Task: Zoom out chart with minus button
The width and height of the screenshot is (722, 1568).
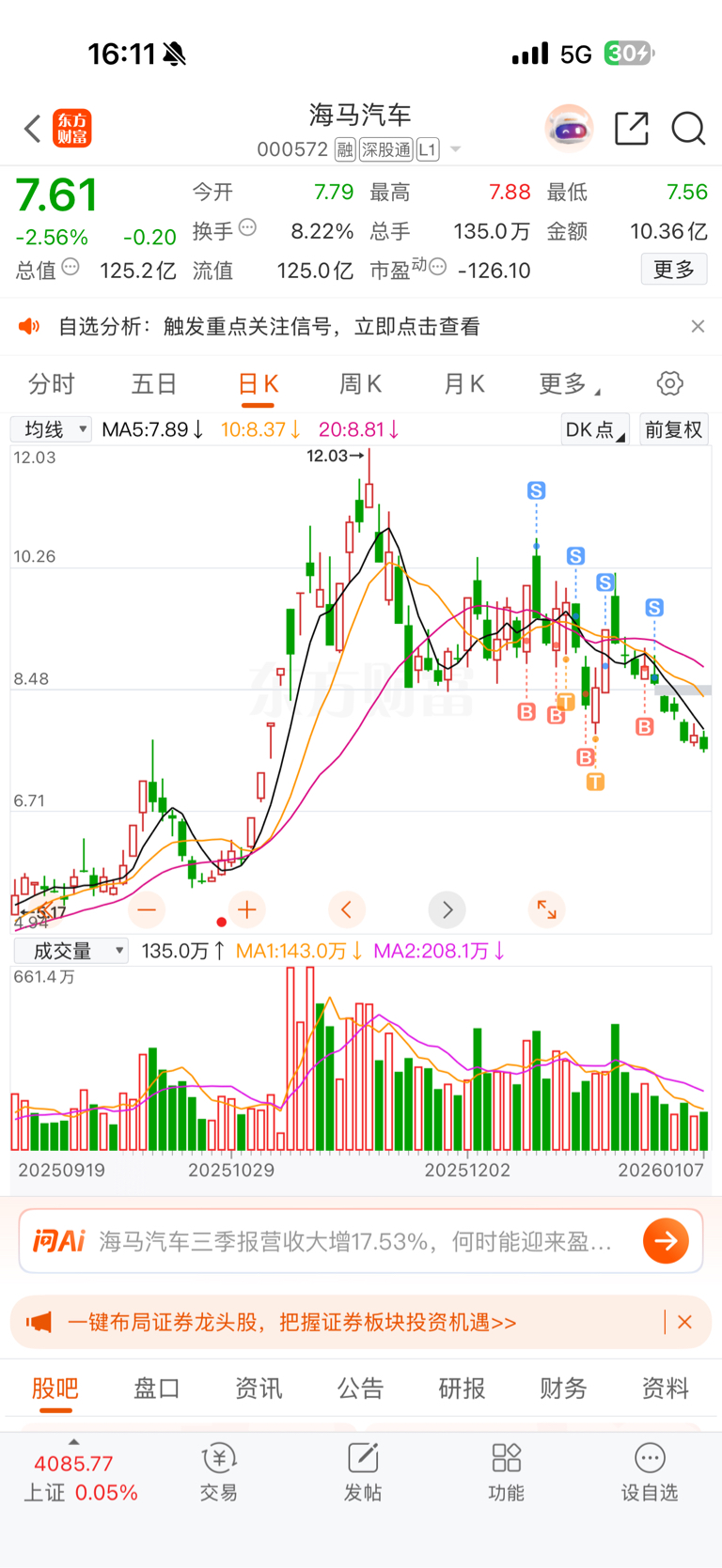Action: click(147, 909)
